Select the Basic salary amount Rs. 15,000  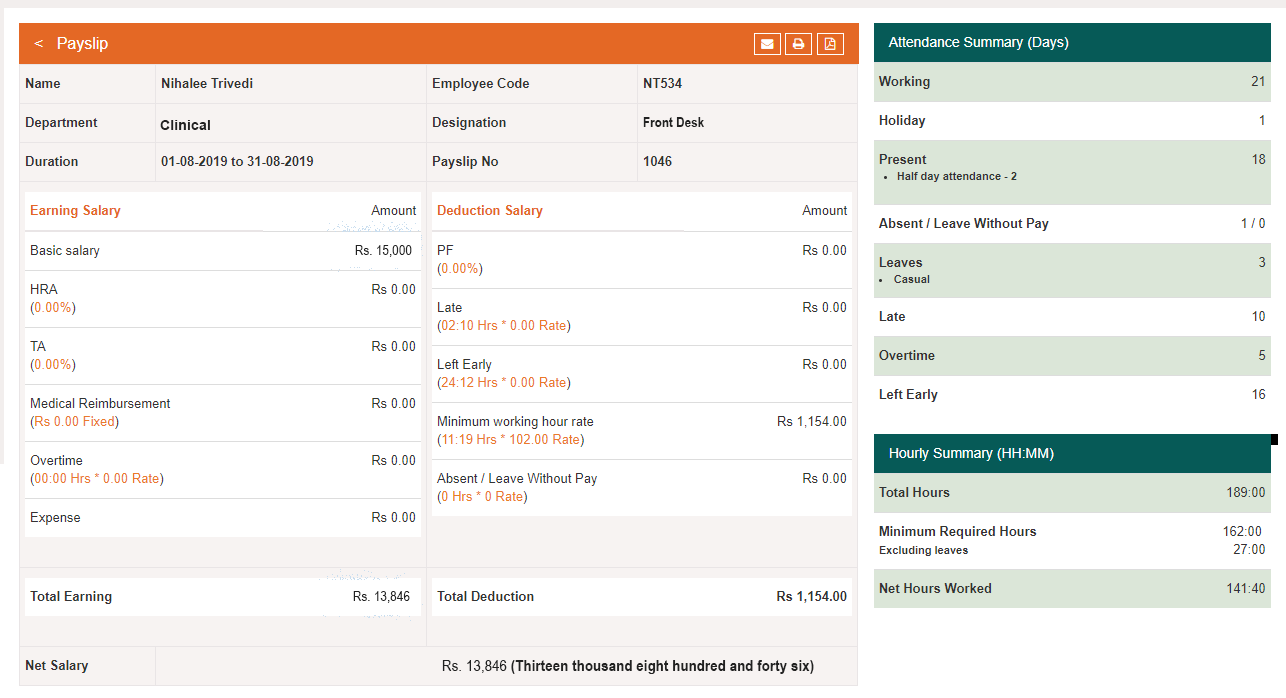click(383, 251)
